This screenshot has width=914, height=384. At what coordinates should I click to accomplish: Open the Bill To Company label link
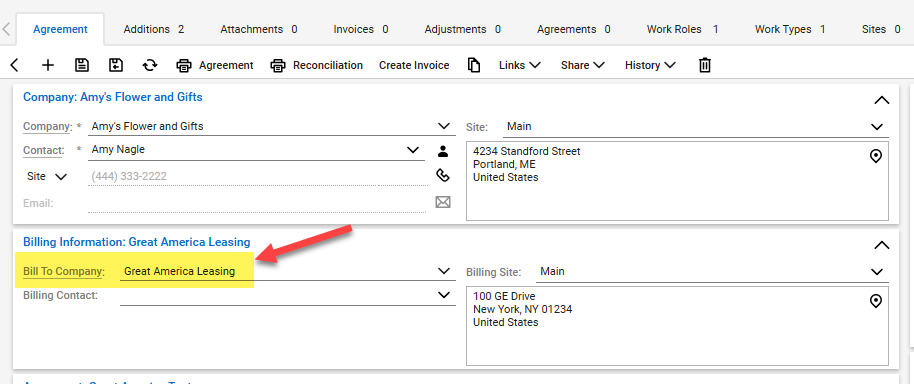[x=64, y=272]
